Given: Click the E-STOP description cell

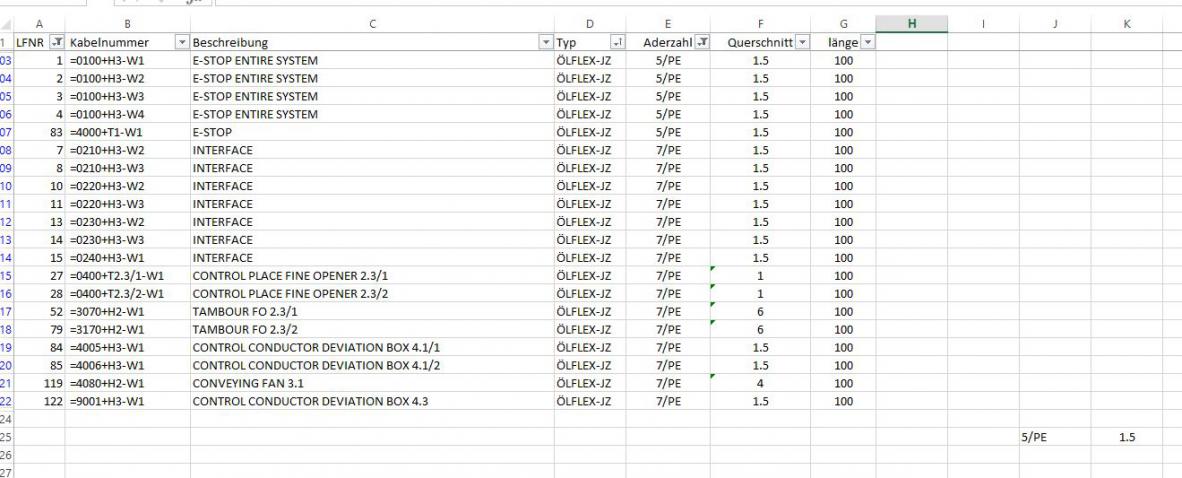Looking at the screenshot, I should [x=372, y=132].
